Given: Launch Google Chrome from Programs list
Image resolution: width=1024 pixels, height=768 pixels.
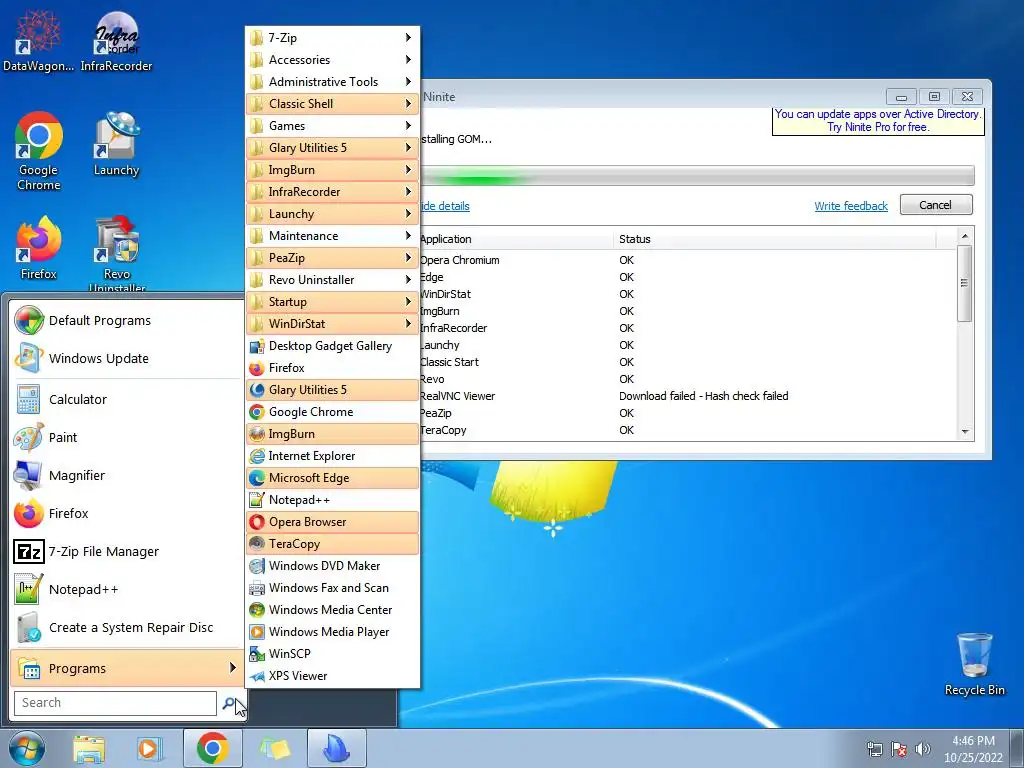Looking at the screenshot, I should 332,412.
